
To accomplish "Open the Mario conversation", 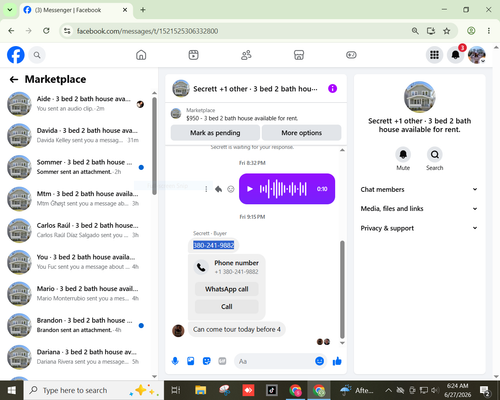I will 76,294.
